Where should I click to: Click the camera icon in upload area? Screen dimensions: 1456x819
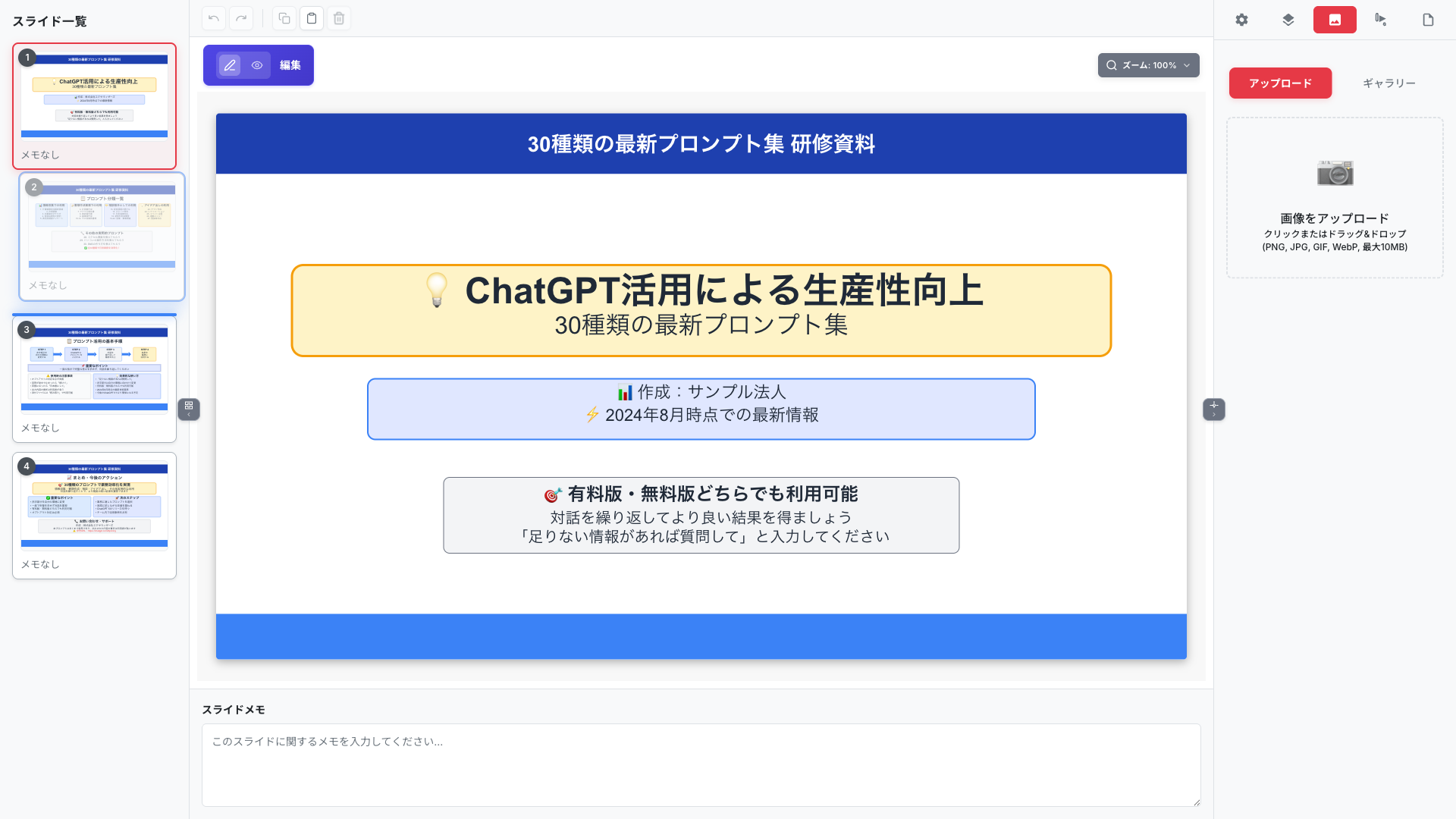[x=1335, y=173]
